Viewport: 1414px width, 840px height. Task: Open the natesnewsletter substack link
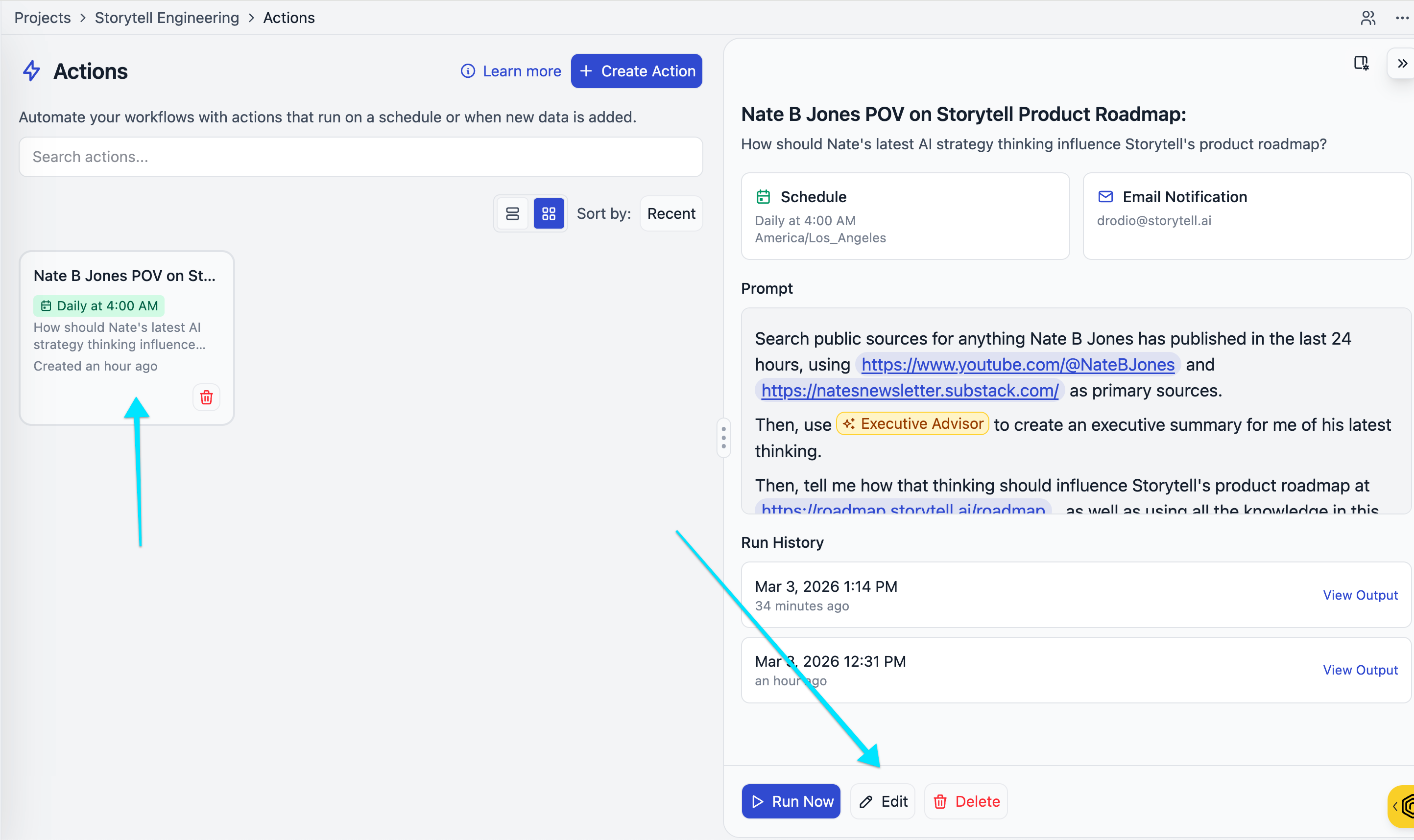point(910,391)
